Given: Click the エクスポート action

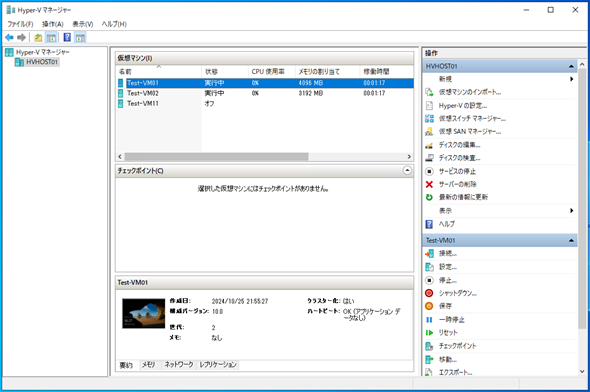Looking at the screenshot, I should (455, 372).
